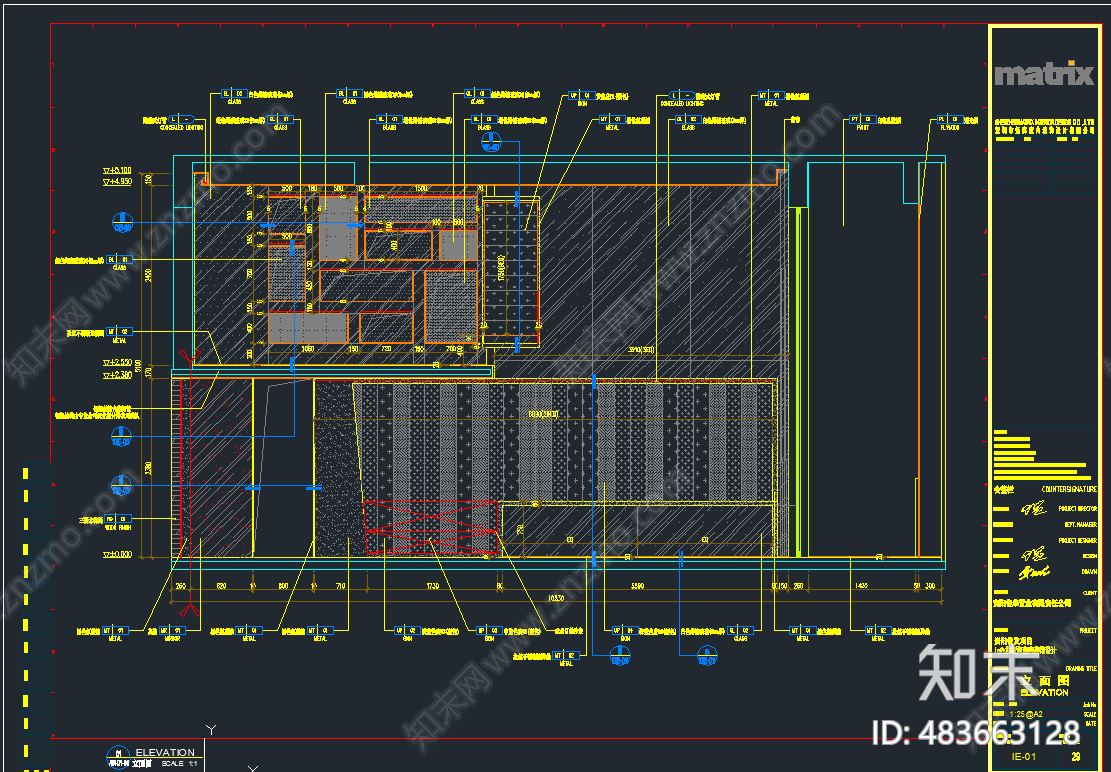
Task: Select the 1:25 @A2 scale value
Action: point(1025,715)
